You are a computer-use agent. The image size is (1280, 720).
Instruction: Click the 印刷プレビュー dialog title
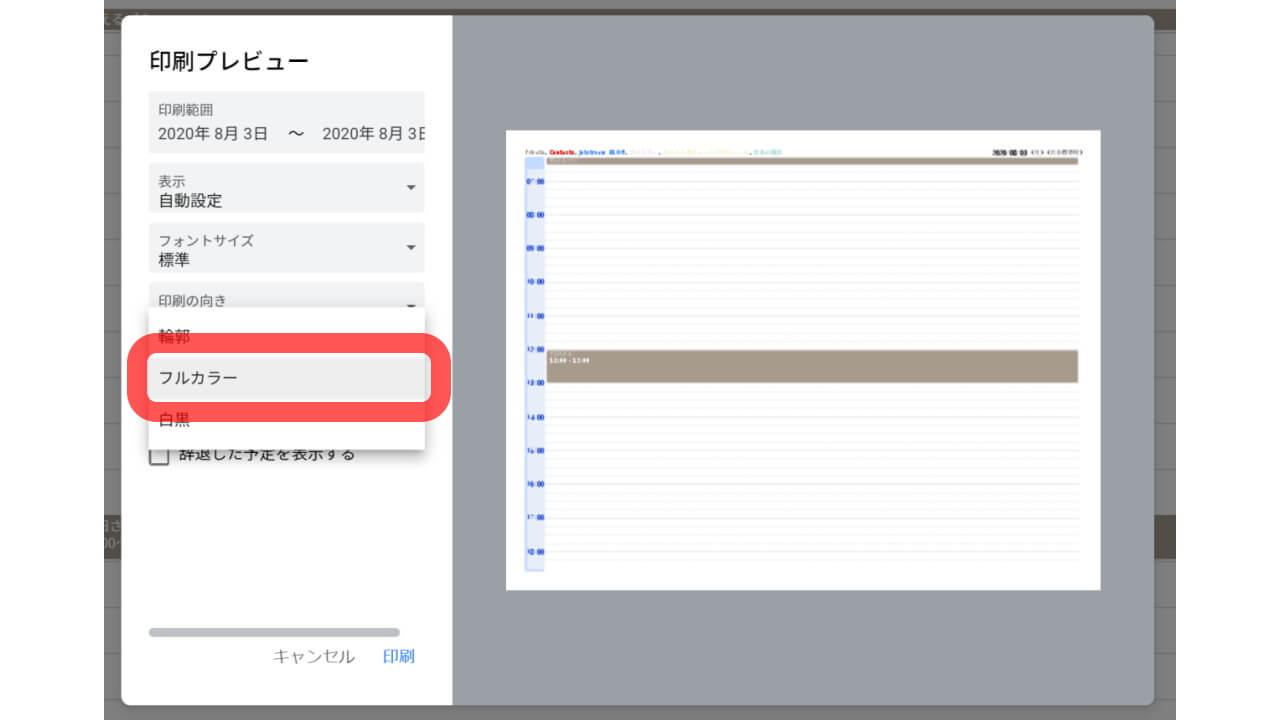229,61
